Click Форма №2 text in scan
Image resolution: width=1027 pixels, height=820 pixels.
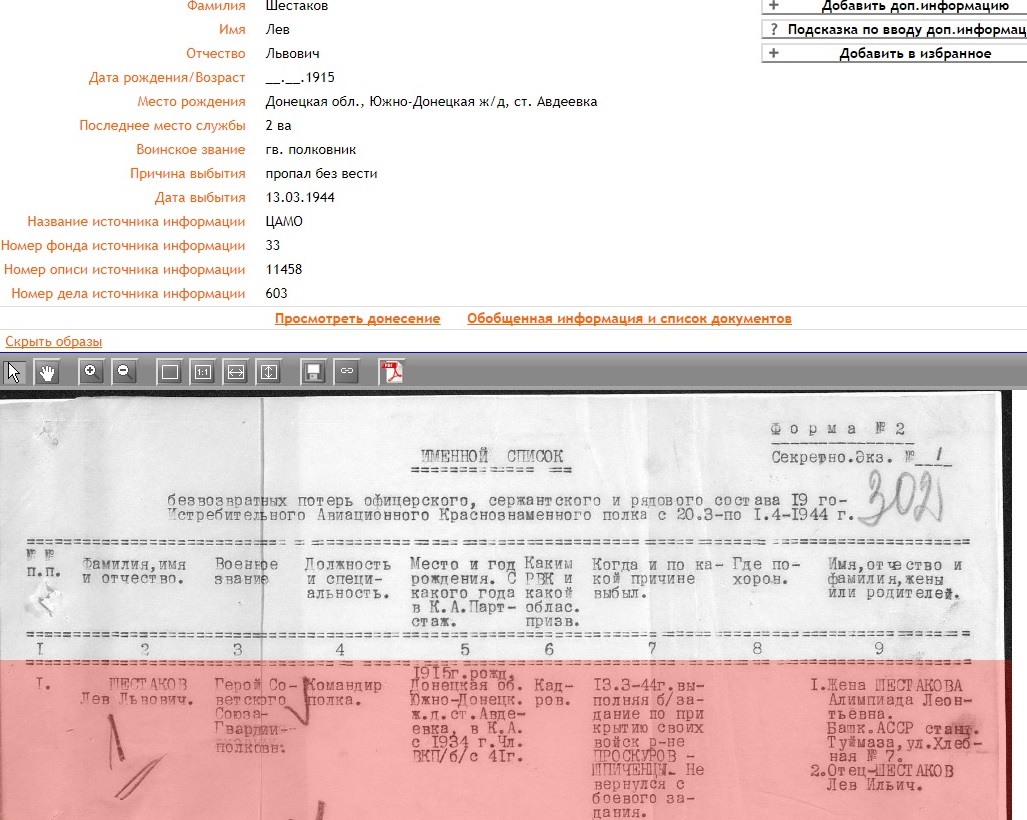pyautogui.click(x=837, y=429)
